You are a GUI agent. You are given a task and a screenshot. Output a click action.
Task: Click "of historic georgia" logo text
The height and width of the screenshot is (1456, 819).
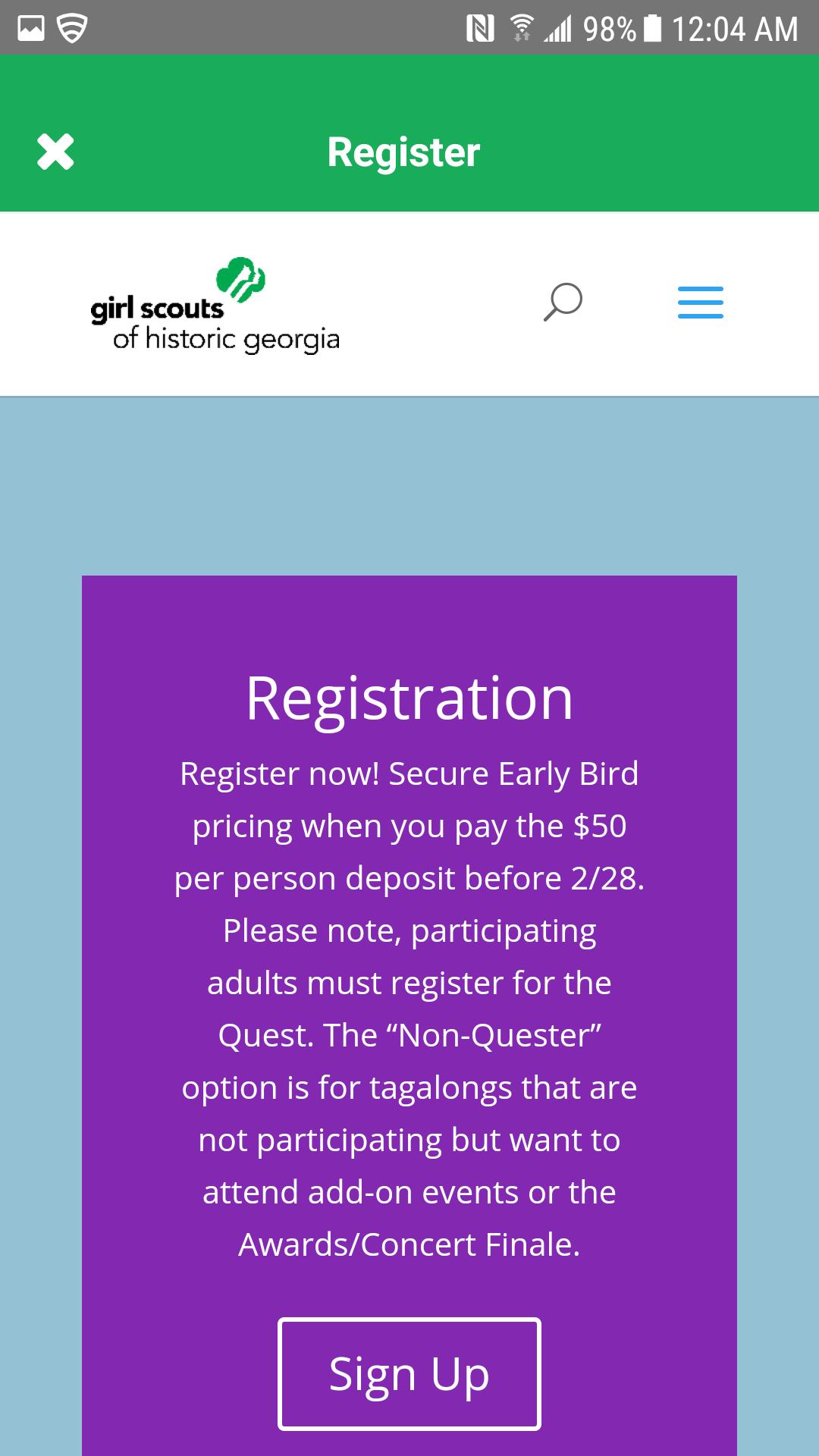(226, 339)
